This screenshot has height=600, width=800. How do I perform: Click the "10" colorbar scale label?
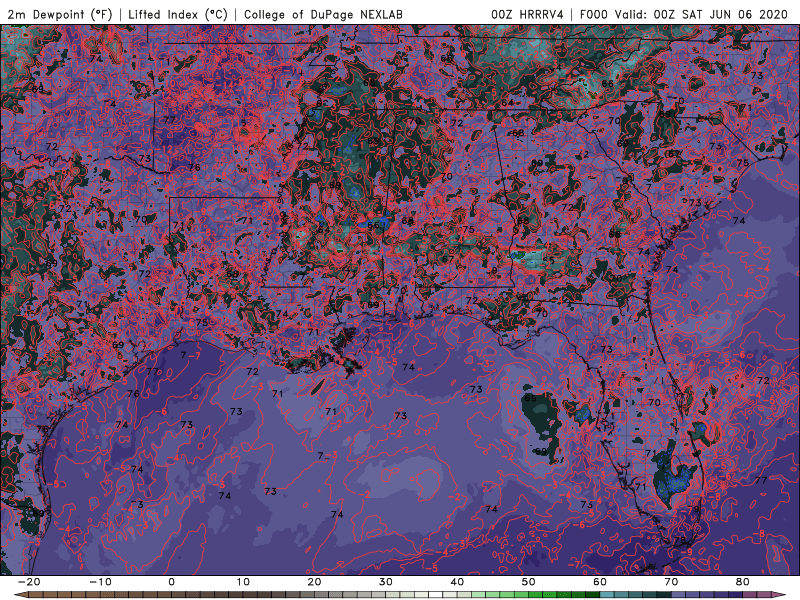click(x=243, y=582)
